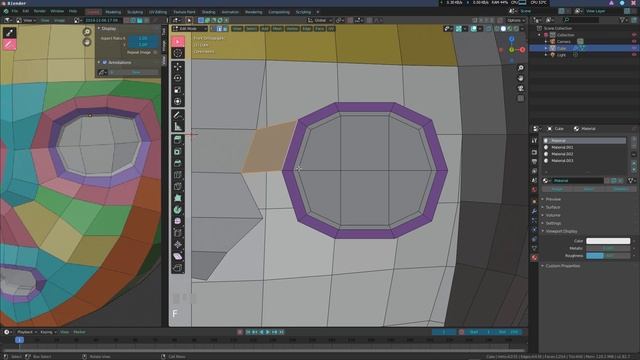Open the Options dropdown in viewport header
640x360 pixels.
tap(516, 20)
